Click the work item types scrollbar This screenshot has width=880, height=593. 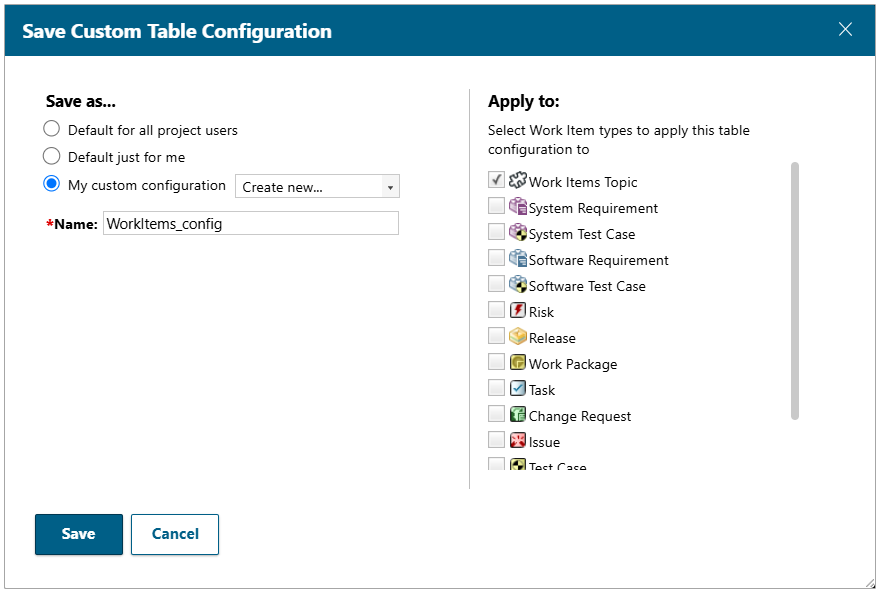(x=795, y=290)
